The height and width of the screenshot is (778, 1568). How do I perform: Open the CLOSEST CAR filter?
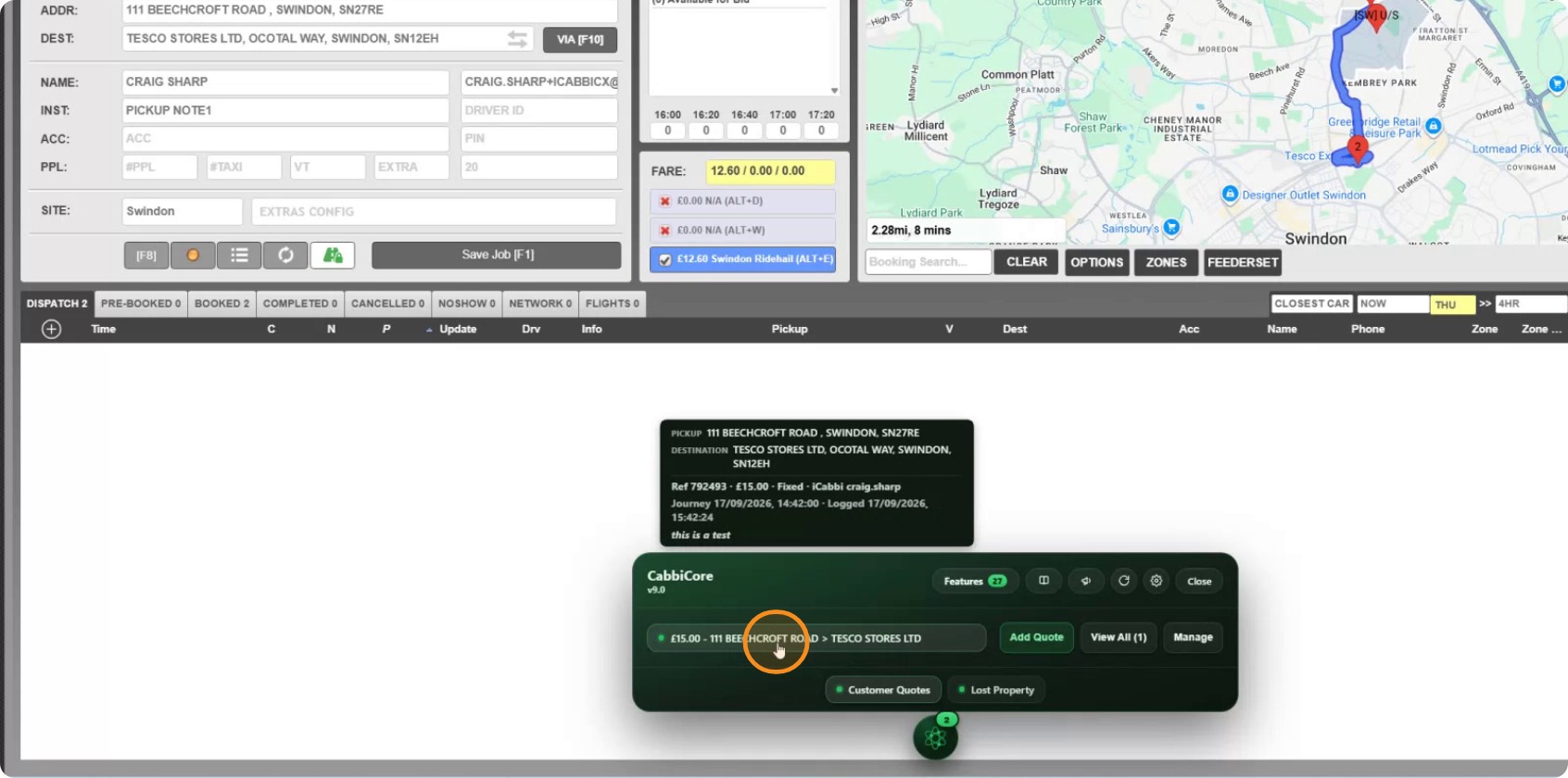point(1312,304)
